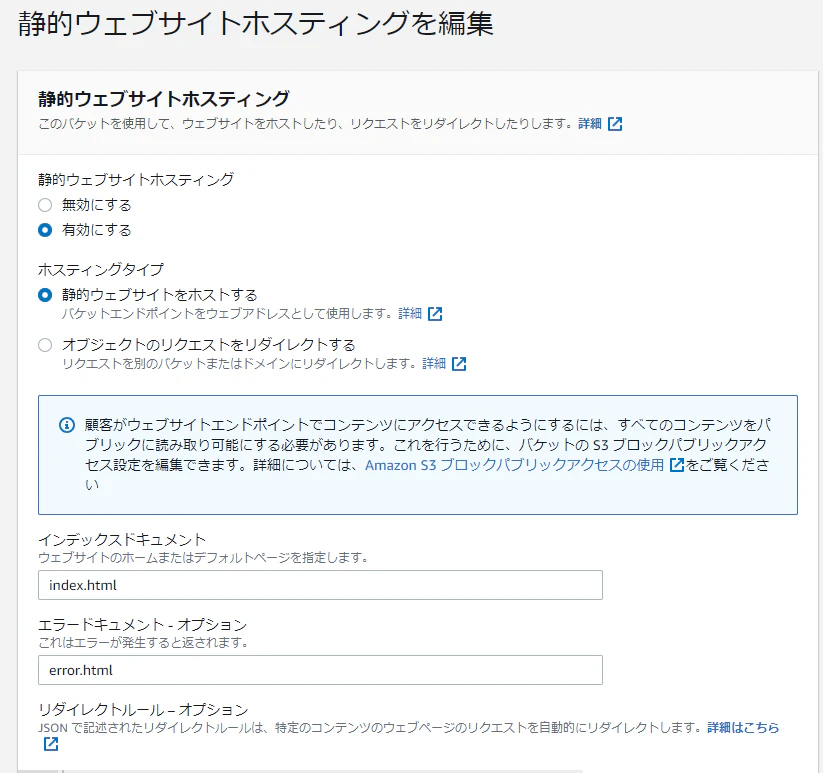Open 詳細 link under the redirect-requests option

[x=434, y=364]
